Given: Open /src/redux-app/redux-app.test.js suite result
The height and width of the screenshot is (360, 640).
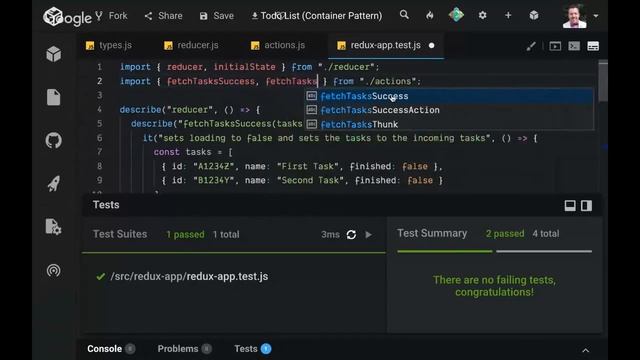Looking at the screenshot, I should (x=189, y=276).
